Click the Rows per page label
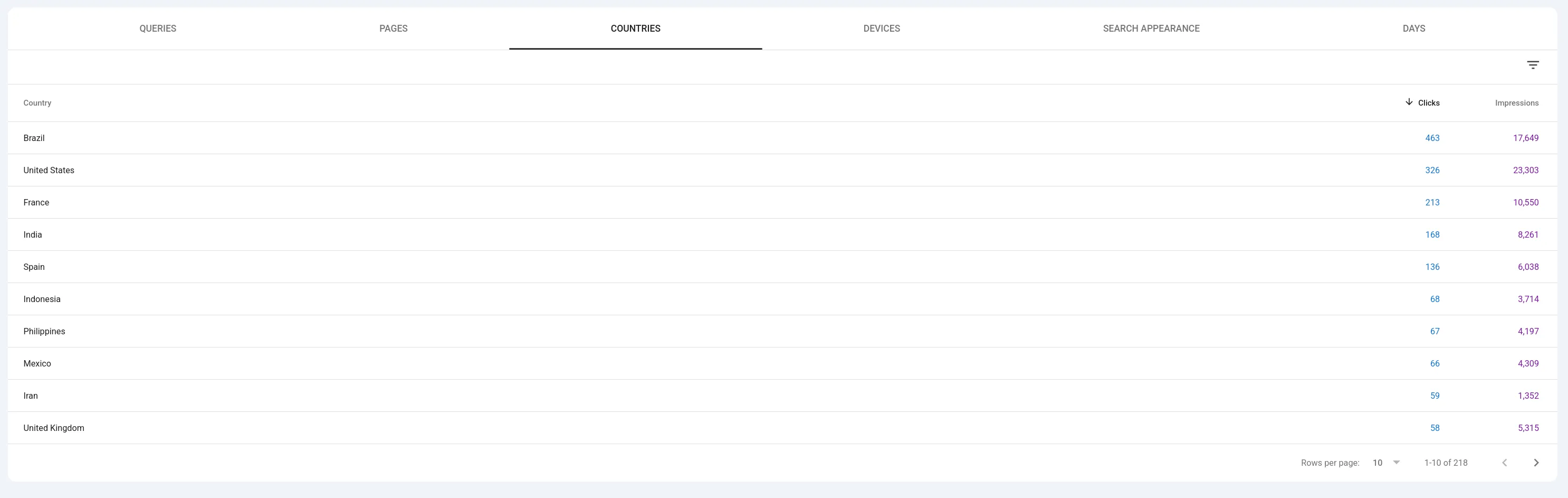This screenshot has width=1568, height=498. [x=1330, y=463]
